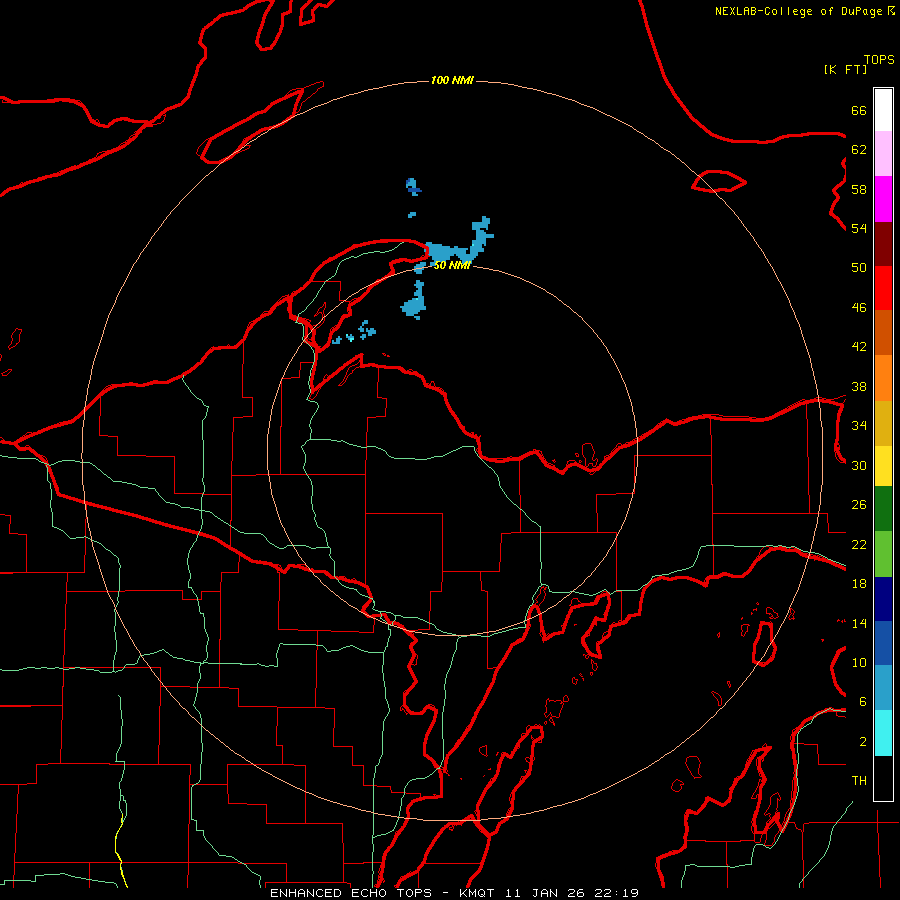Click the 66 legend value

coord(859,110)
